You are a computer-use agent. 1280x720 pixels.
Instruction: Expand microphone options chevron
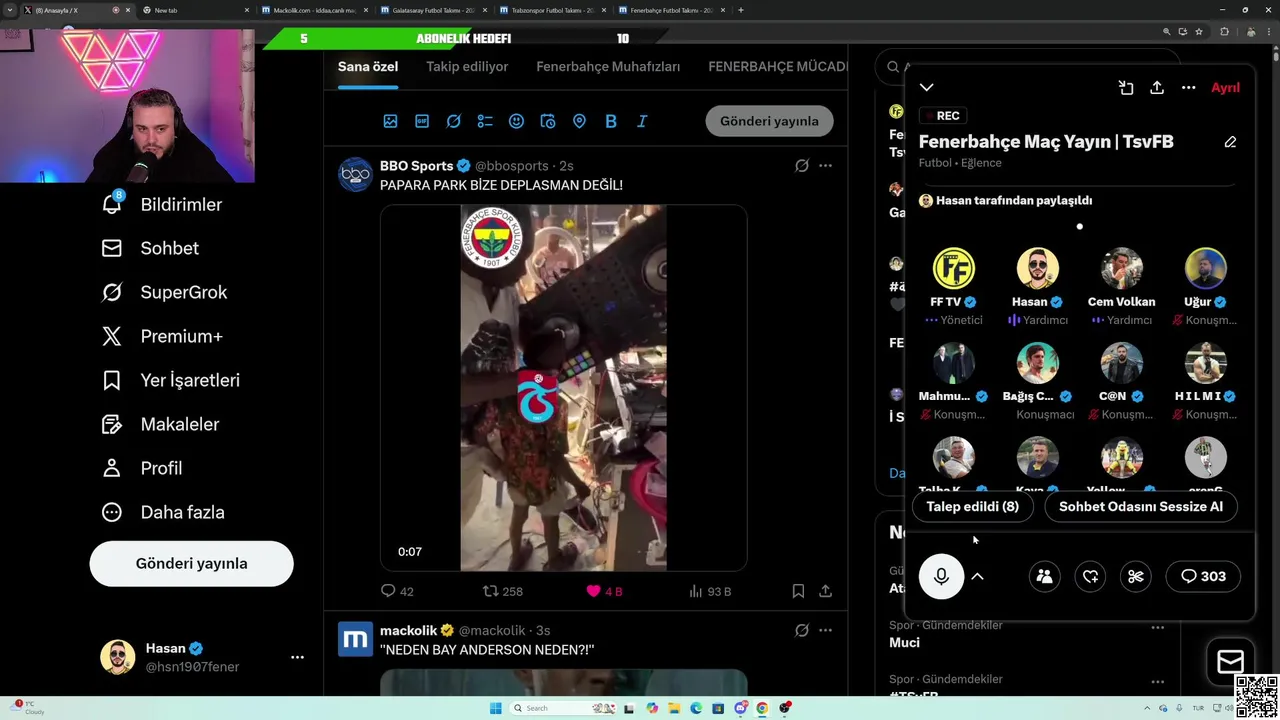[x=978, y=576]
